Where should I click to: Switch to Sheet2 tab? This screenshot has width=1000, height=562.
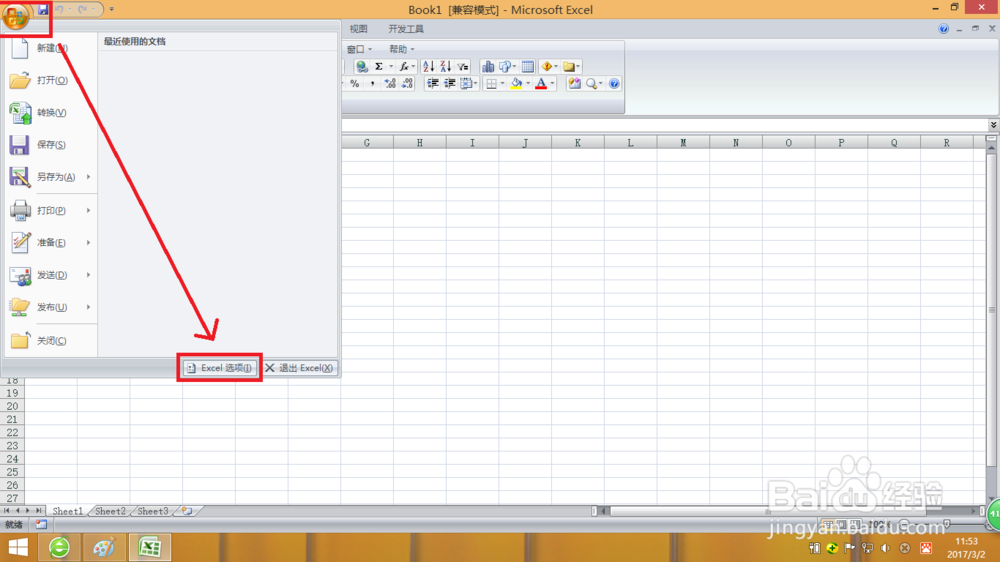click(110, 511)
